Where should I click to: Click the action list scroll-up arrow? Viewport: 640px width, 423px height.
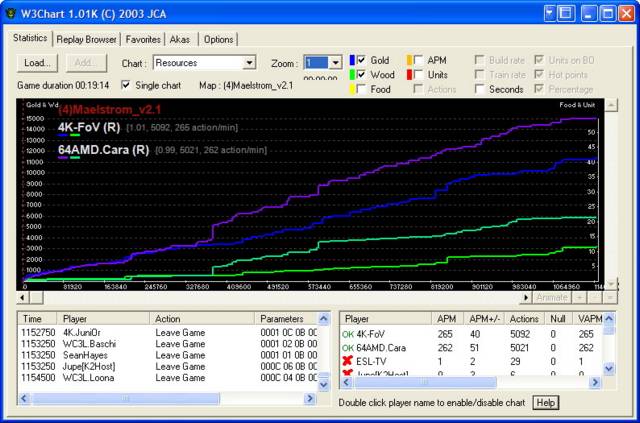click(324, 318)
